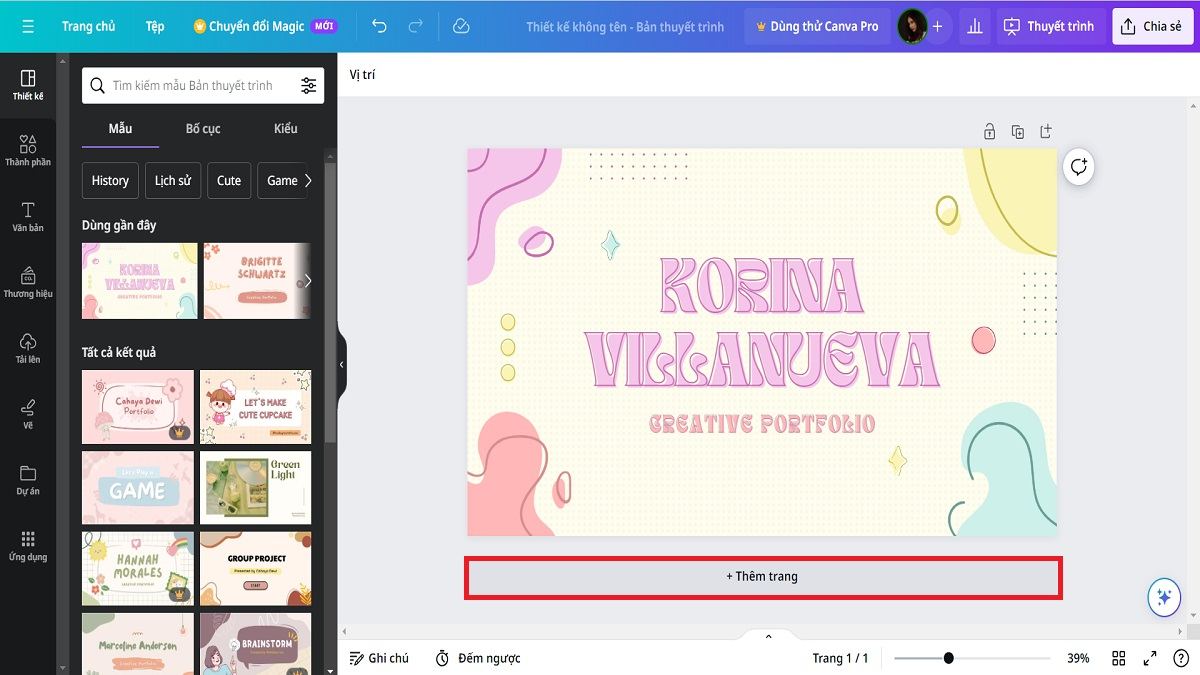Toggle the grid view of pages
Viewport: 1200px width, 675px height.
(x=1119, y=658)
